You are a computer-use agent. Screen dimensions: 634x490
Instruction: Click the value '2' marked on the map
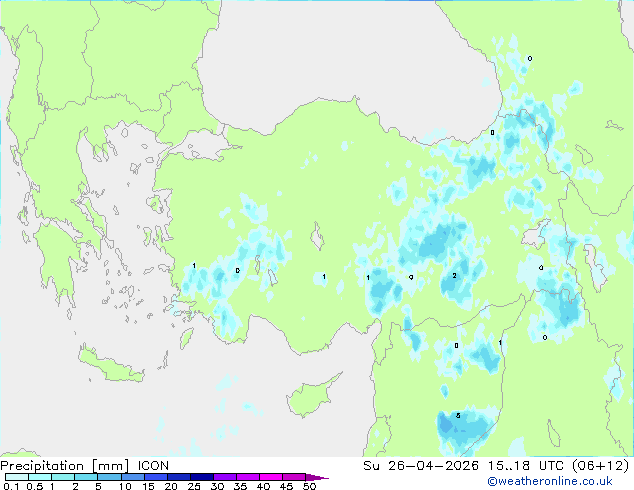(x=454, y=275)
